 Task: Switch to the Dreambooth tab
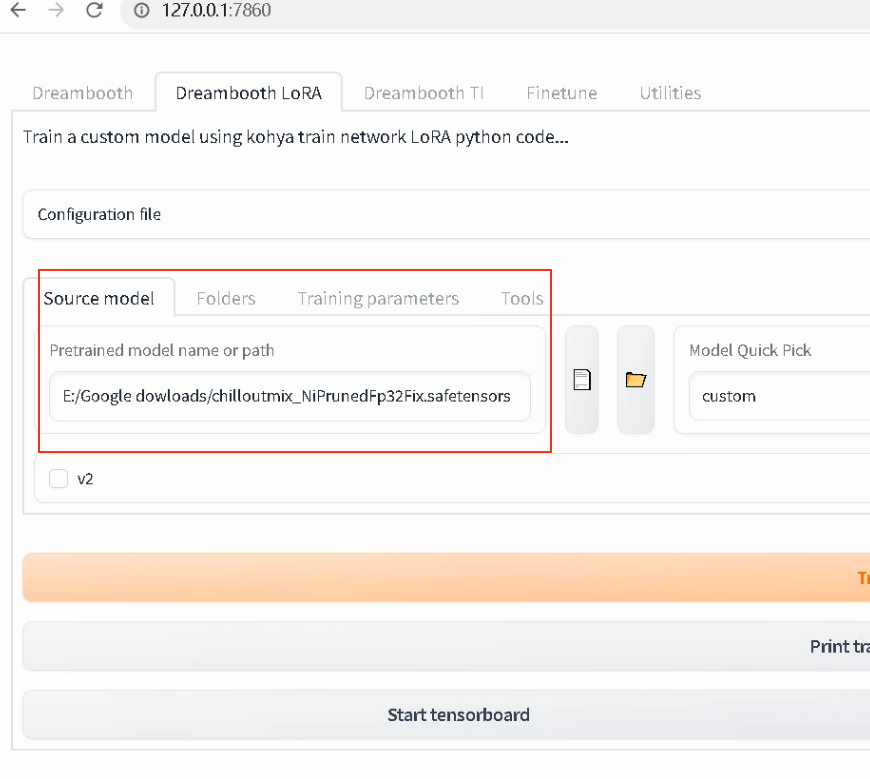coord(83,93)
